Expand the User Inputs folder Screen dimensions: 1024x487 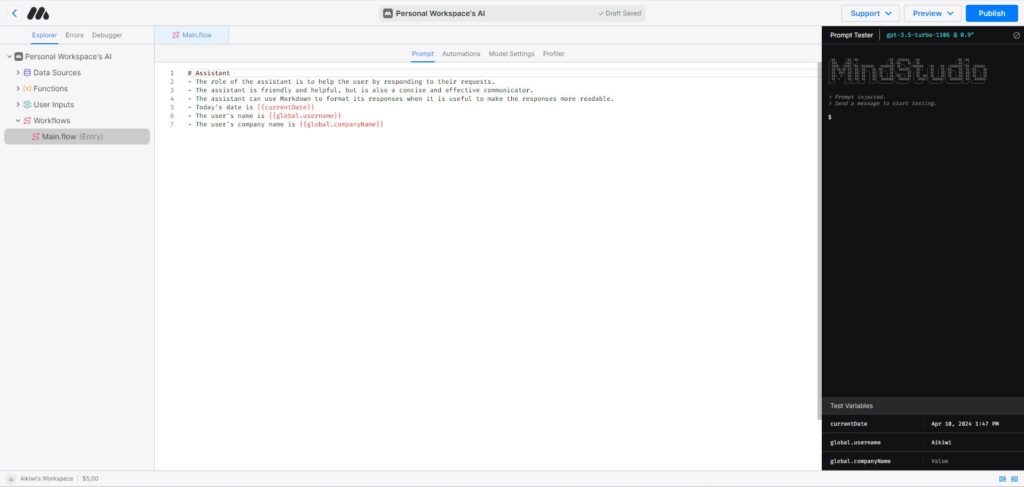pos(18,104)
